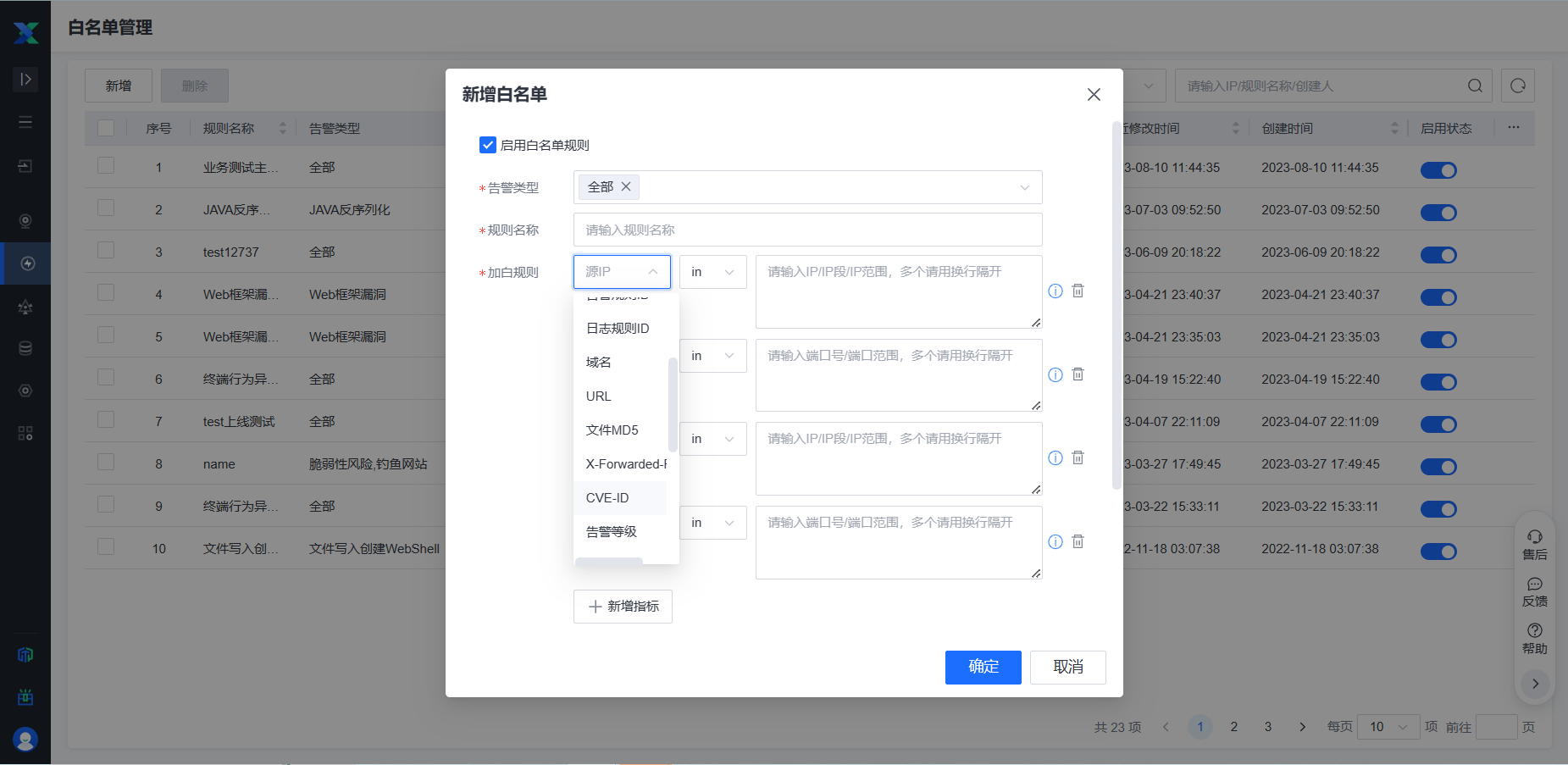1568x765 pixels.
Task: Open the help question icon
Action: (x=1534, y=638)
